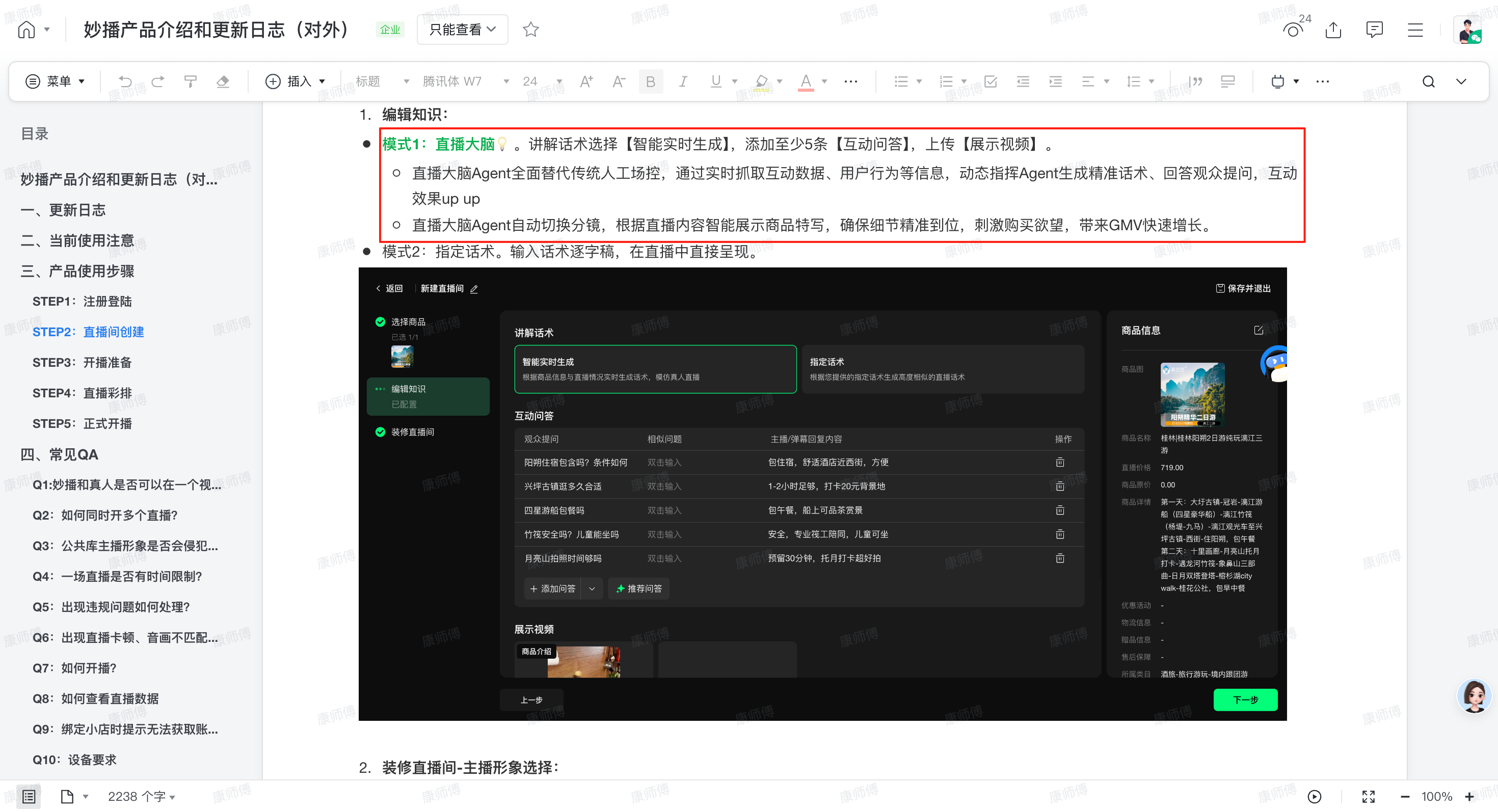Jump to STEP3：开播准备 in outline
The width and height of the screenshot is (1498, 812).
point(82,363)
